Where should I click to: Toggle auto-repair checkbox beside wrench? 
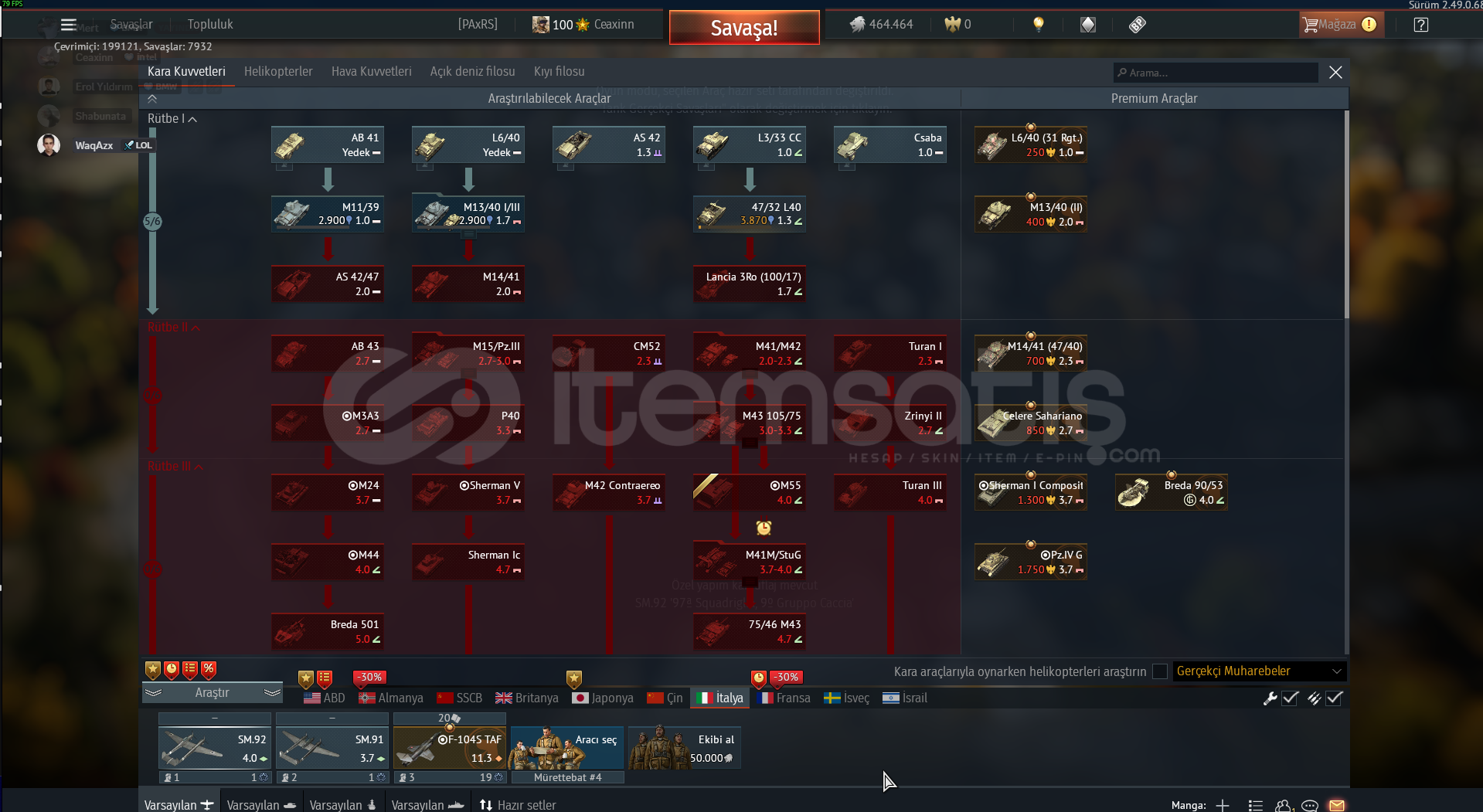[1290, 698]
